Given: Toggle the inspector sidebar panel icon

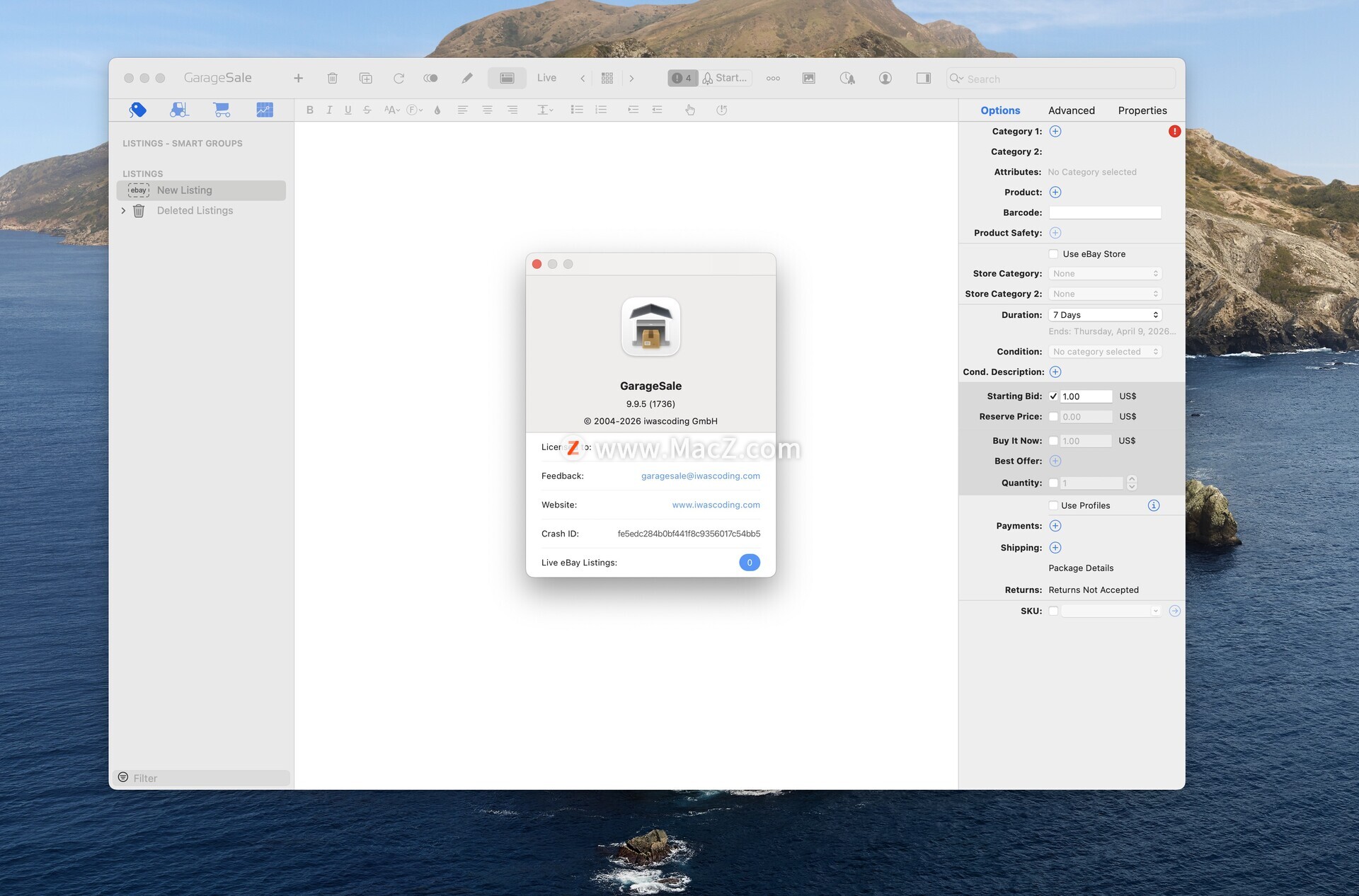Looking at the screenshot, I should (923, 78).
